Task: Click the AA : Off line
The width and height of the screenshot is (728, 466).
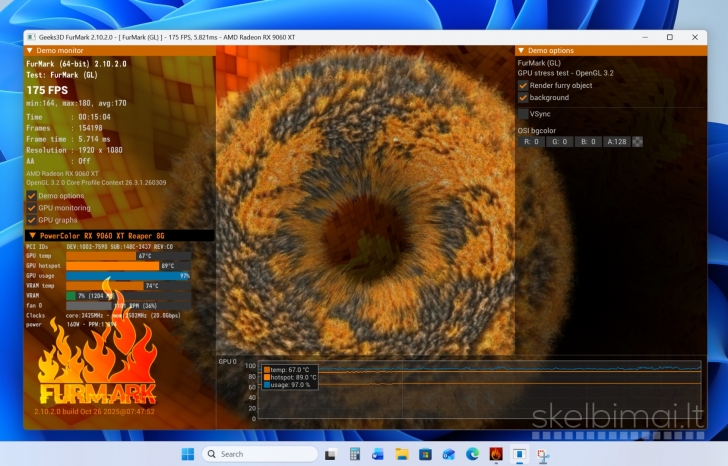Action: (58, 161)
